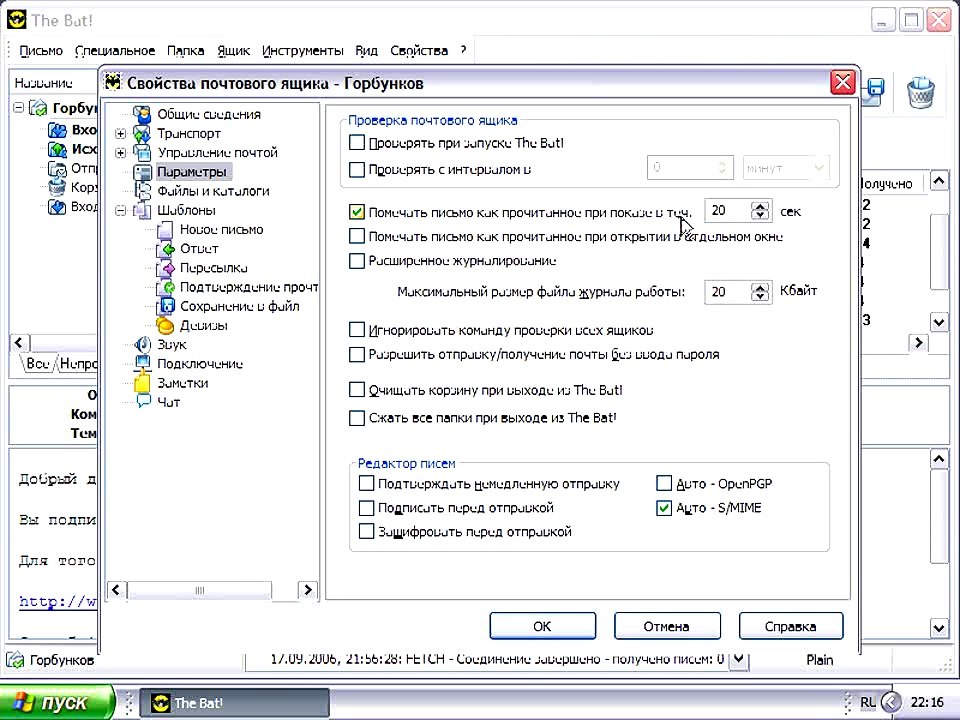The image size is (960, 720).
Task: Uncheck Помечать письмо как прочитанное при показе
Action: click(x=356, y=212)
